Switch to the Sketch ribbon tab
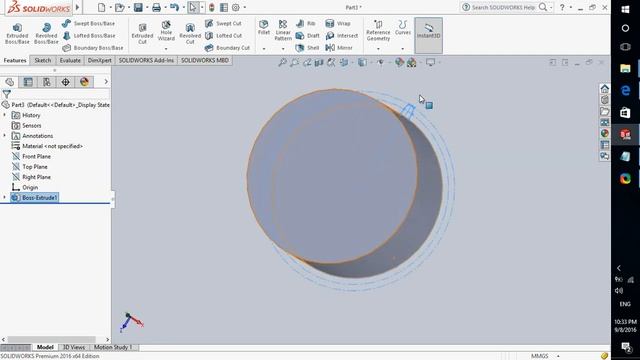 (x=43, y=60)
